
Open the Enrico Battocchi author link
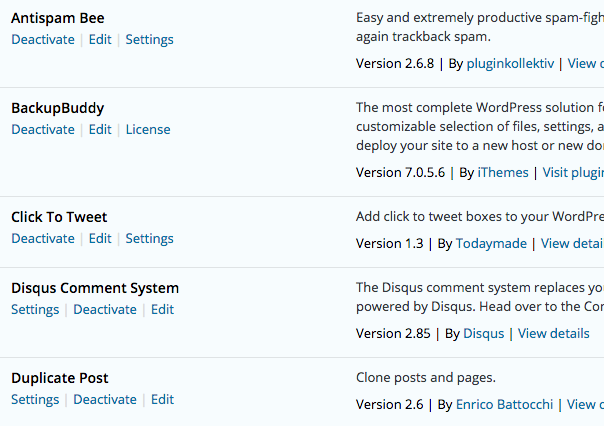pyautogui.click(x=504, y=405)
